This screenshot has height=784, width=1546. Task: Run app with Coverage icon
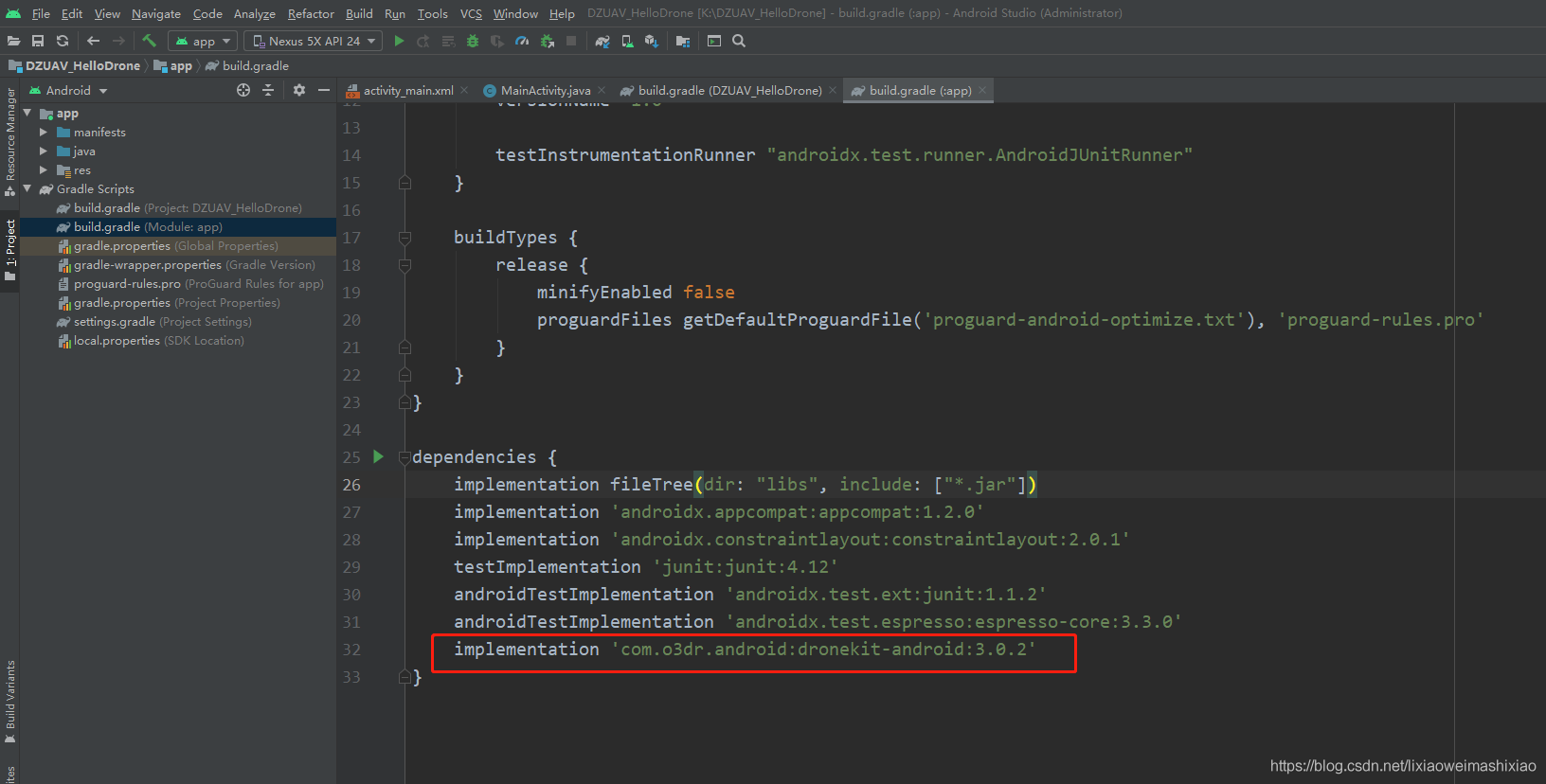tap(496, 41)
